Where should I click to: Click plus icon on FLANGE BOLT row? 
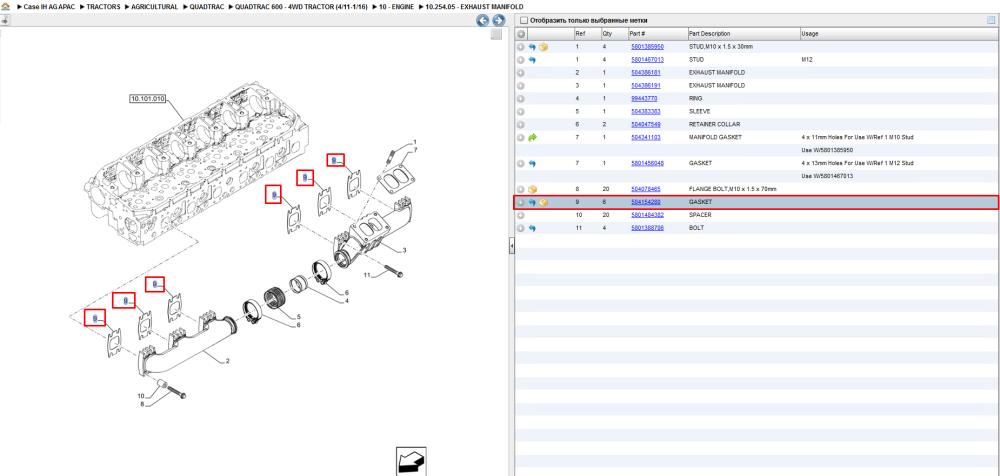point(521,190)
